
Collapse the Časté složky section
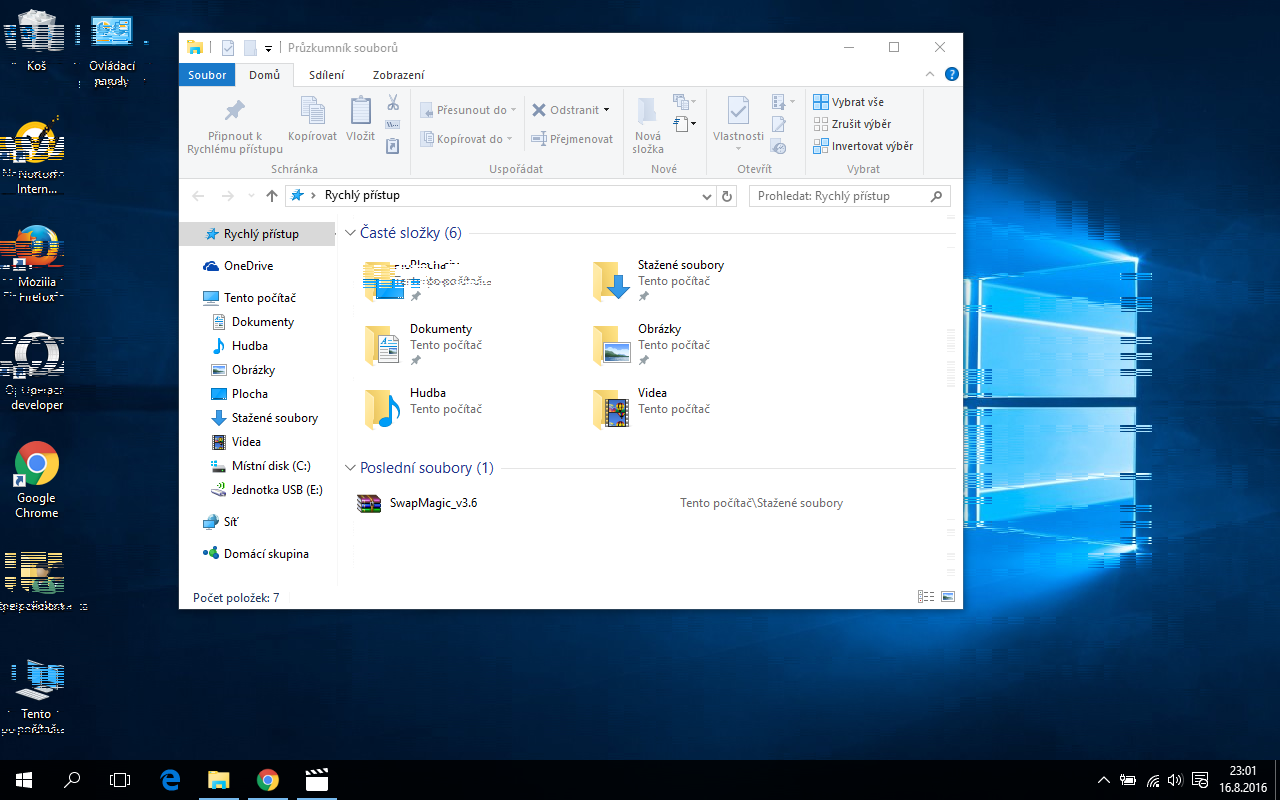(x=350, y=233)
